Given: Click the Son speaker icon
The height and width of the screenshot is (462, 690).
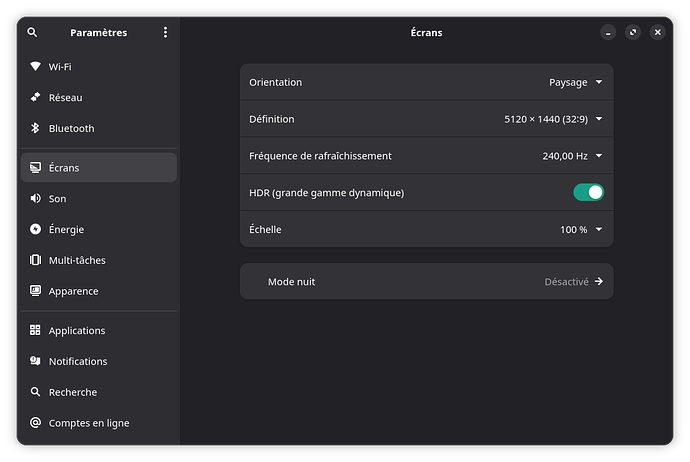Looking at the screenshot, I should click(35, 198).
